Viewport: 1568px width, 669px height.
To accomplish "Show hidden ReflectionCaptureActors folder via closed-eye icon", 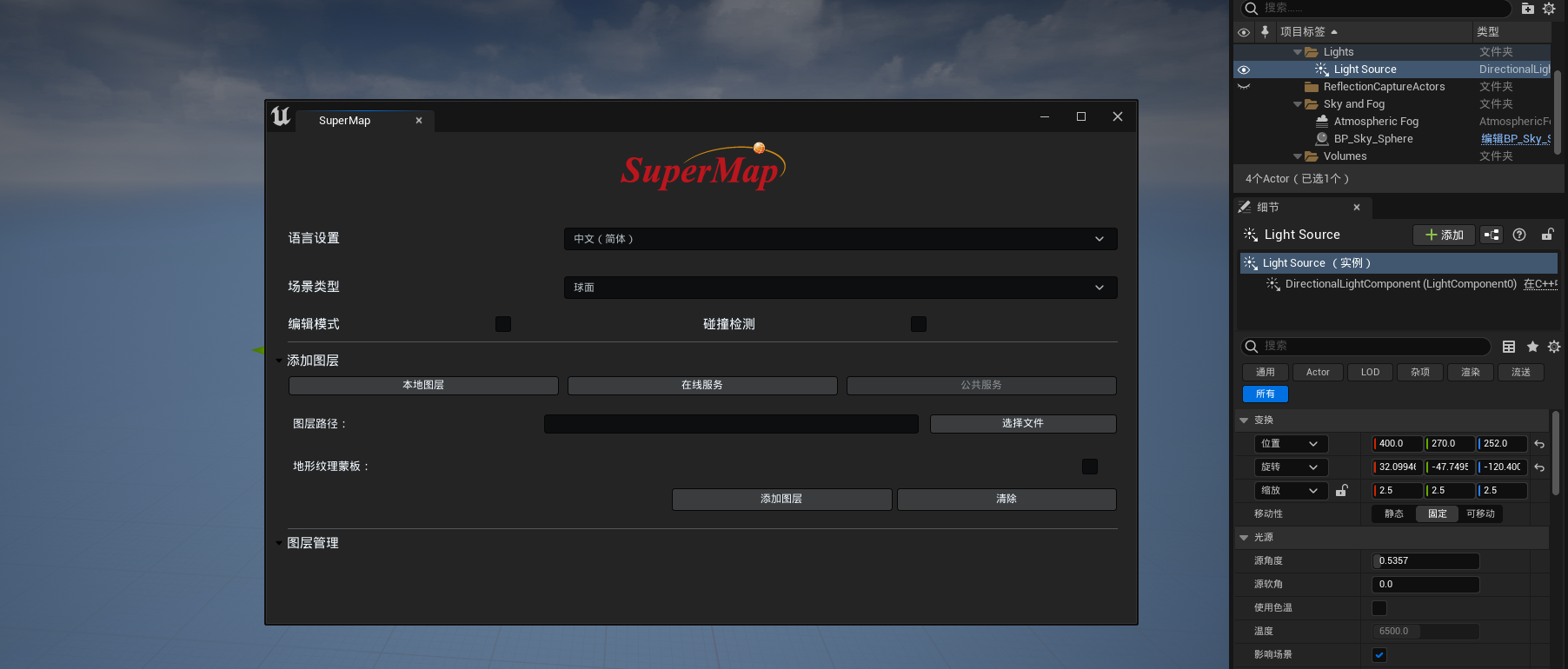I will coord(1244,87).
